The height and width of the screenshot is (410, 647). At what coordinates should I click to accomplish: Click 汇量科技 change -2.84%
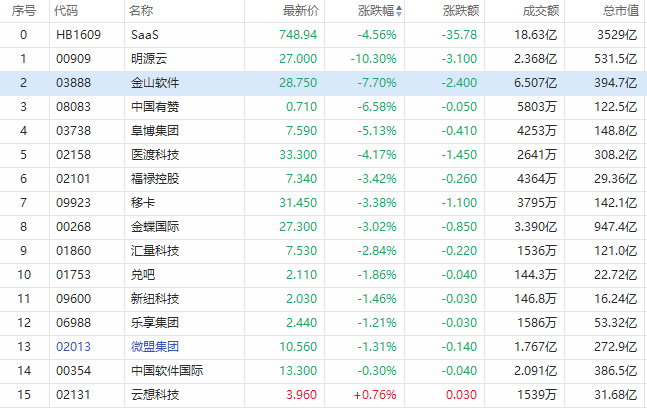point(377,250)
